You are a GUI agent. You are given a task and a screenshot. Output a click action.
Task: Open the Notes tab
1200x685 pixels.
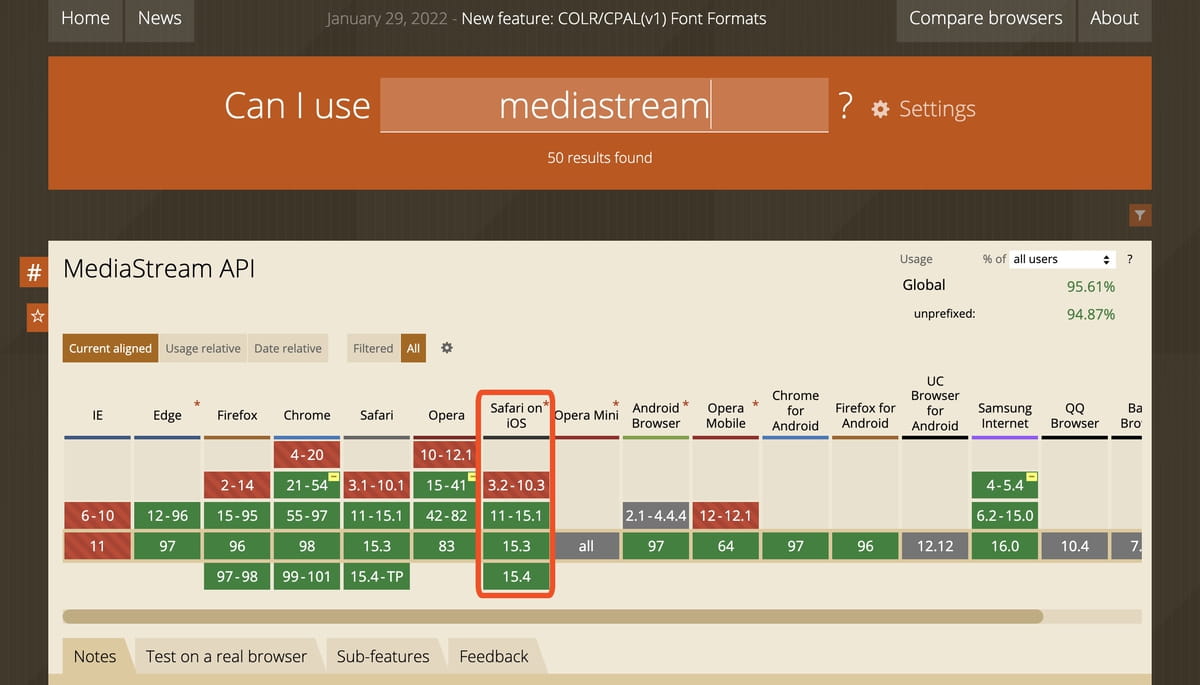tap(95, 656)
